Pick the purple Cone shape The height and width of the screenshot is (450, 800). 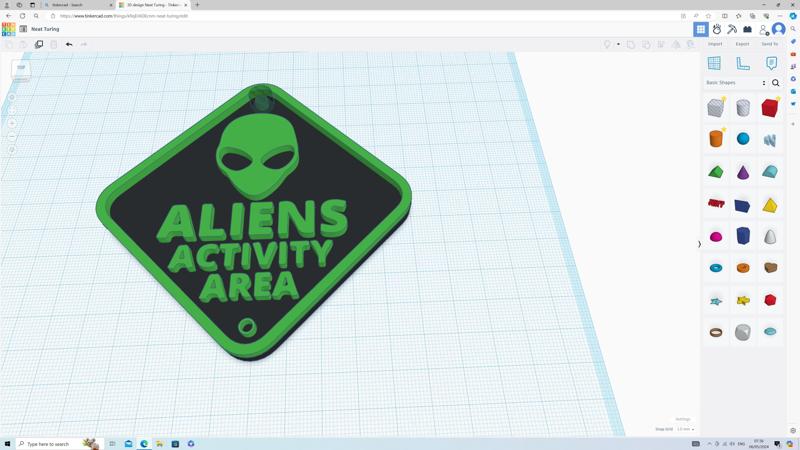click(x=743, y=172)
